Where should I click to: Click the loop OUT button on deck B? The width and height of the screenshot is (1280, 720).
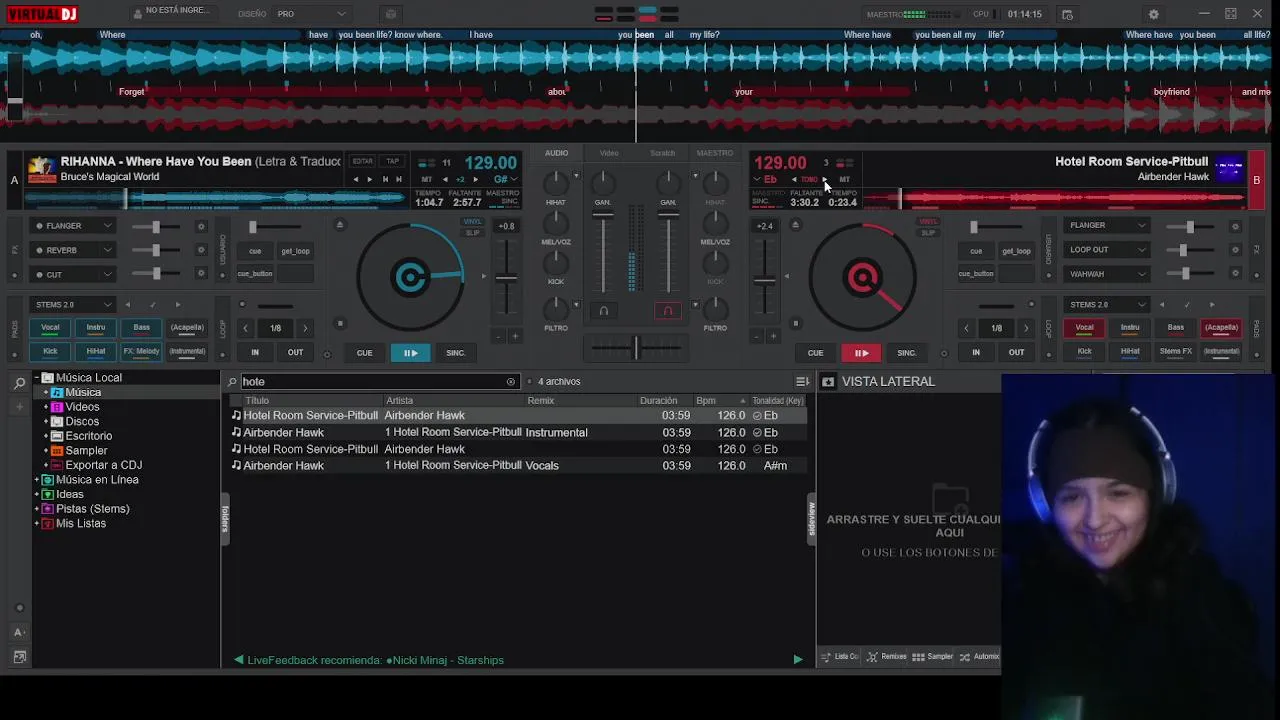[x=1016, y=352]
